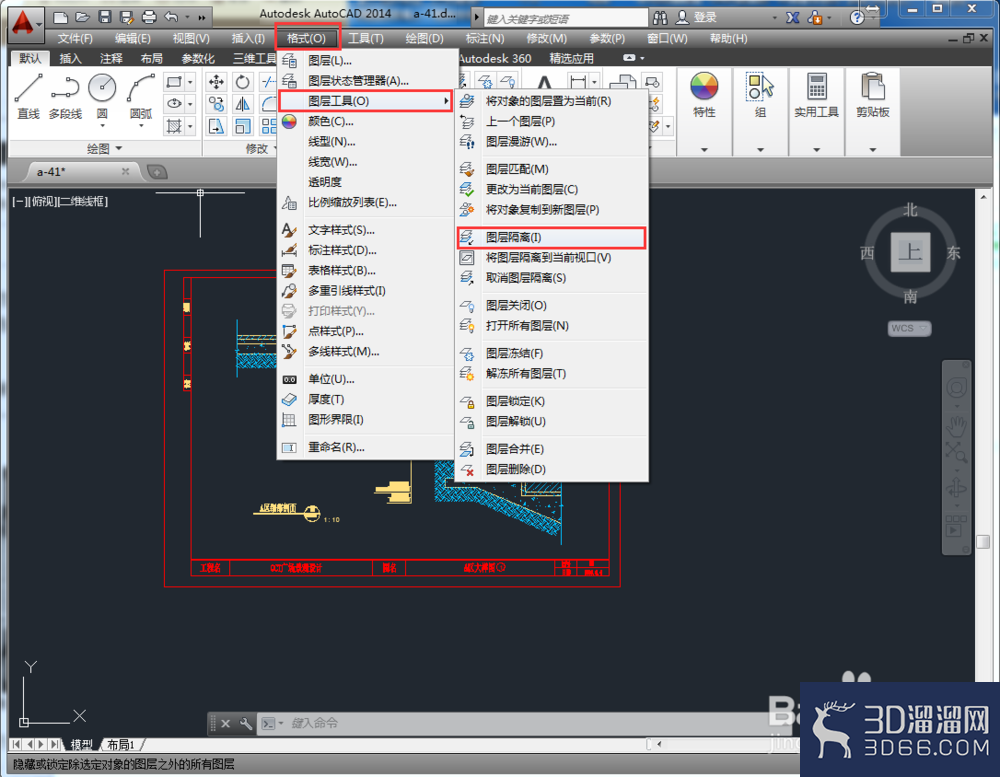The width and height of the screenshot is (1000, 777).
Task: Choose 取消图层隔离(S) menu entry
Action: pyautogui.click(x=552, y=278)
